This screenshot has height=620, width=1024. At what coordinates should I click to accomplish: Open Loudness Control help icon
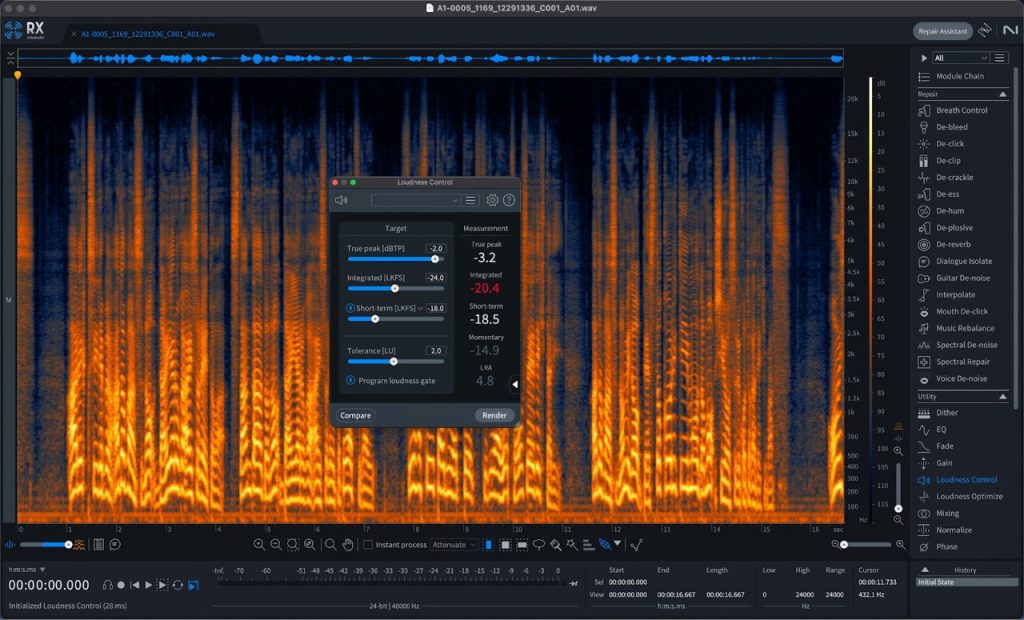tap(509, 200)
